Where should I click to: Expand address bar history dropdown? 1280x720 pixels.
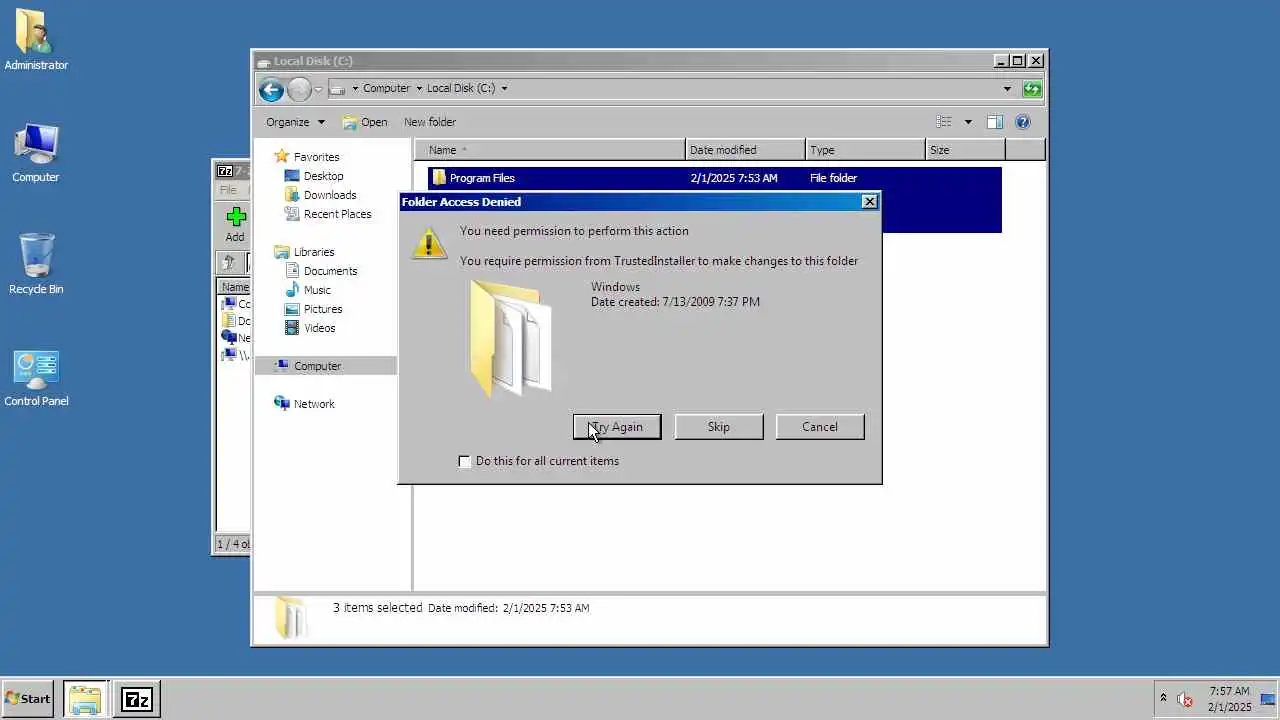tap(1007, 89)
